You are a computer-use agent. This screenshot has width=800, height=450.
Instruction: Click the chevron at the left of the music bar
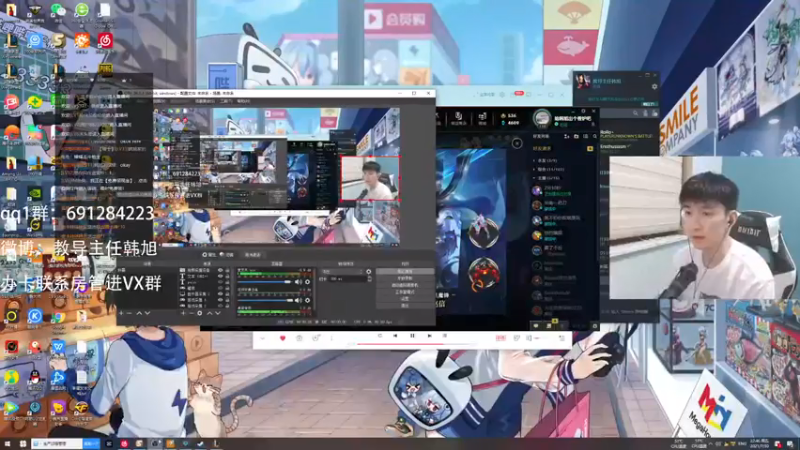[x=262, y=338]
